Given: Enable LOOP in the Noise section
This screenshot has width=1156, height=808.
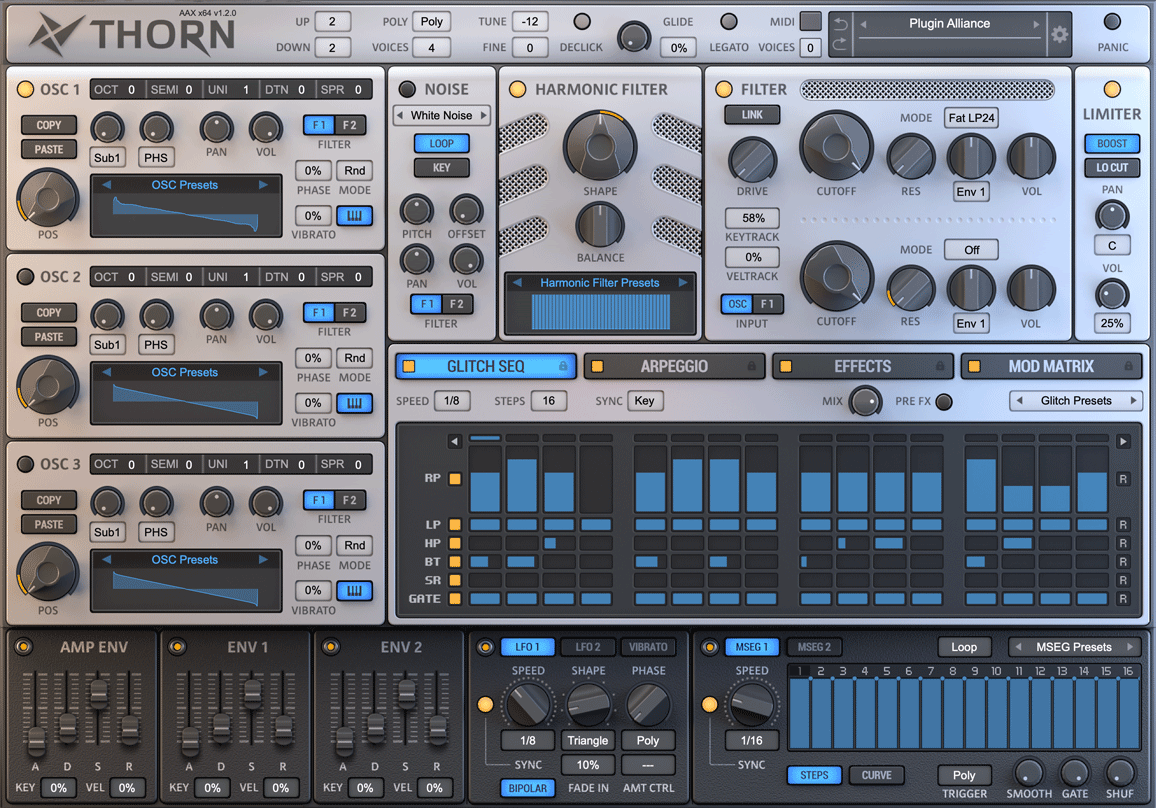Looking at the screenshot, I should (441, 143).
